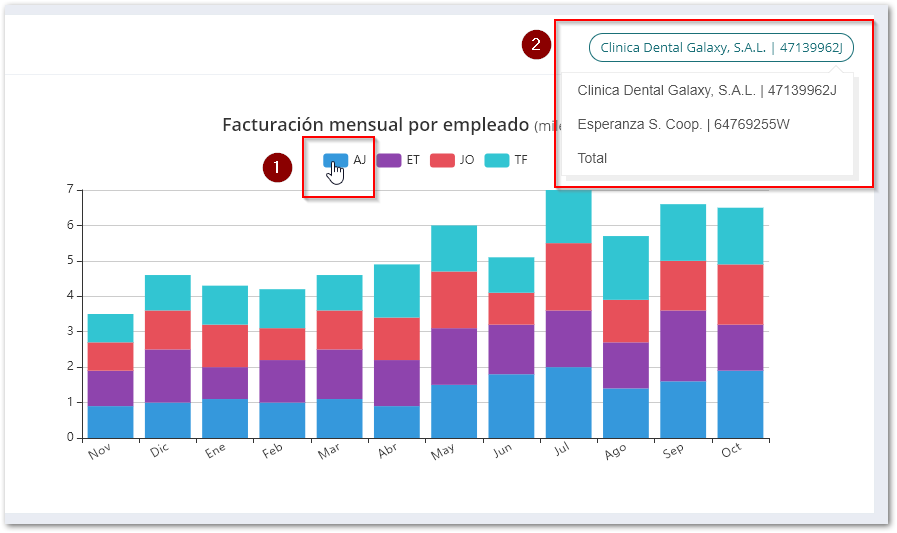This screenshot has height=533, width=897.
Task: Click the cyan TF segment of Ago bar
Action: click(625, 267)
